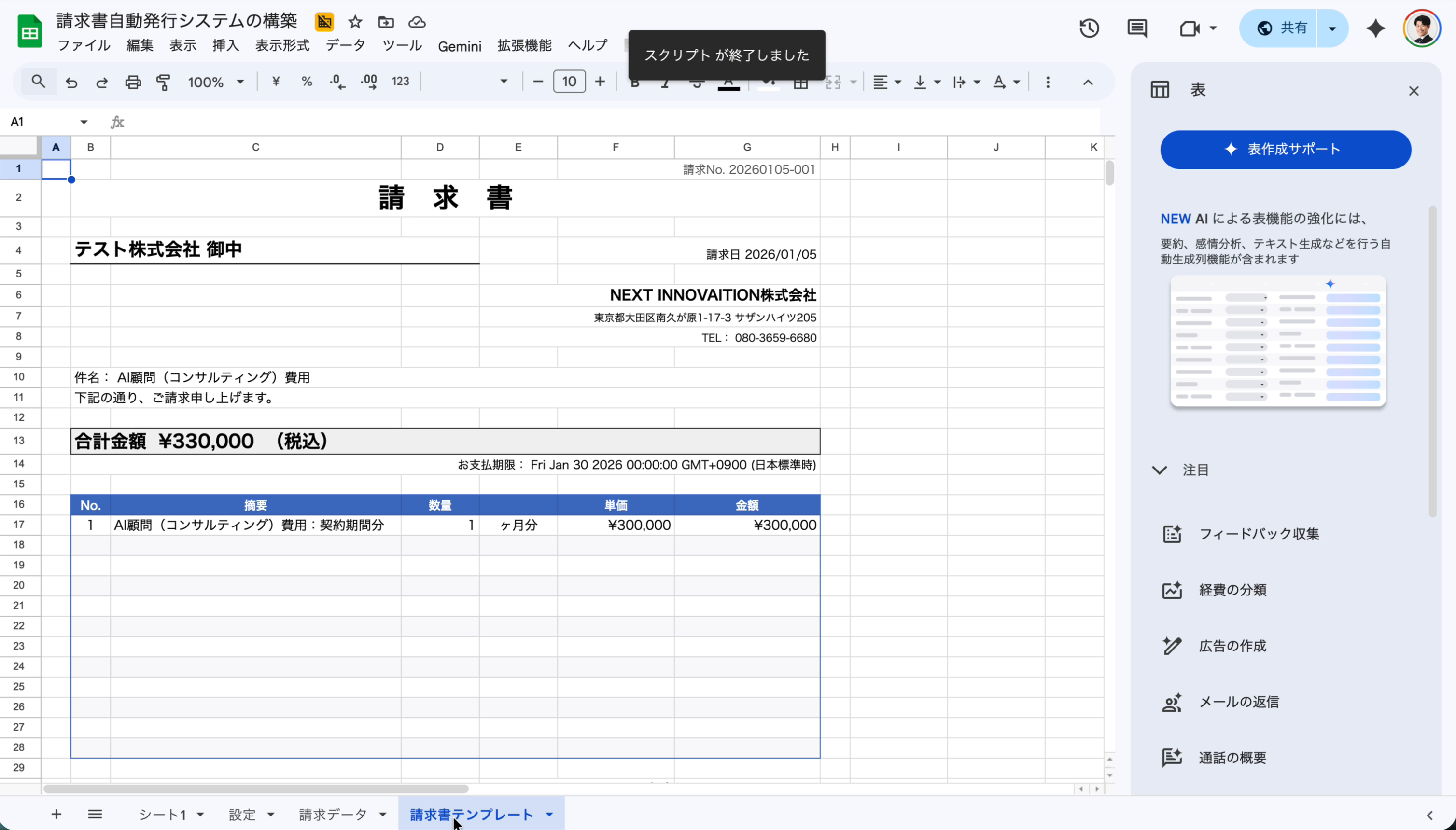Star this spreadsheet next to the title
This screenshot has height=830, width=1456.
click(x=354, y=22)
